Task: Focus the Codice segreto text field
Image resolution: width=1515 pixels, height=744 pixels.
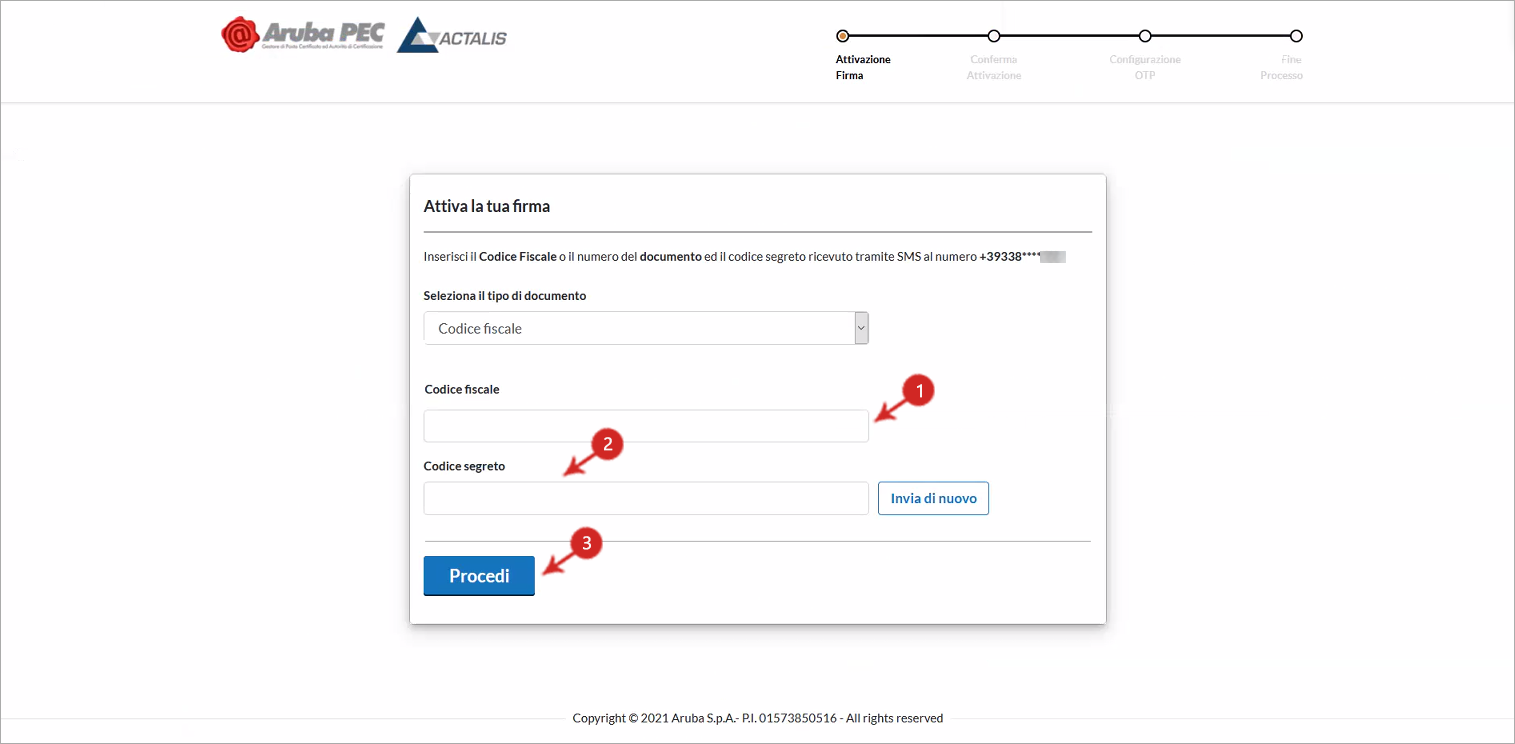Action: 646,498
